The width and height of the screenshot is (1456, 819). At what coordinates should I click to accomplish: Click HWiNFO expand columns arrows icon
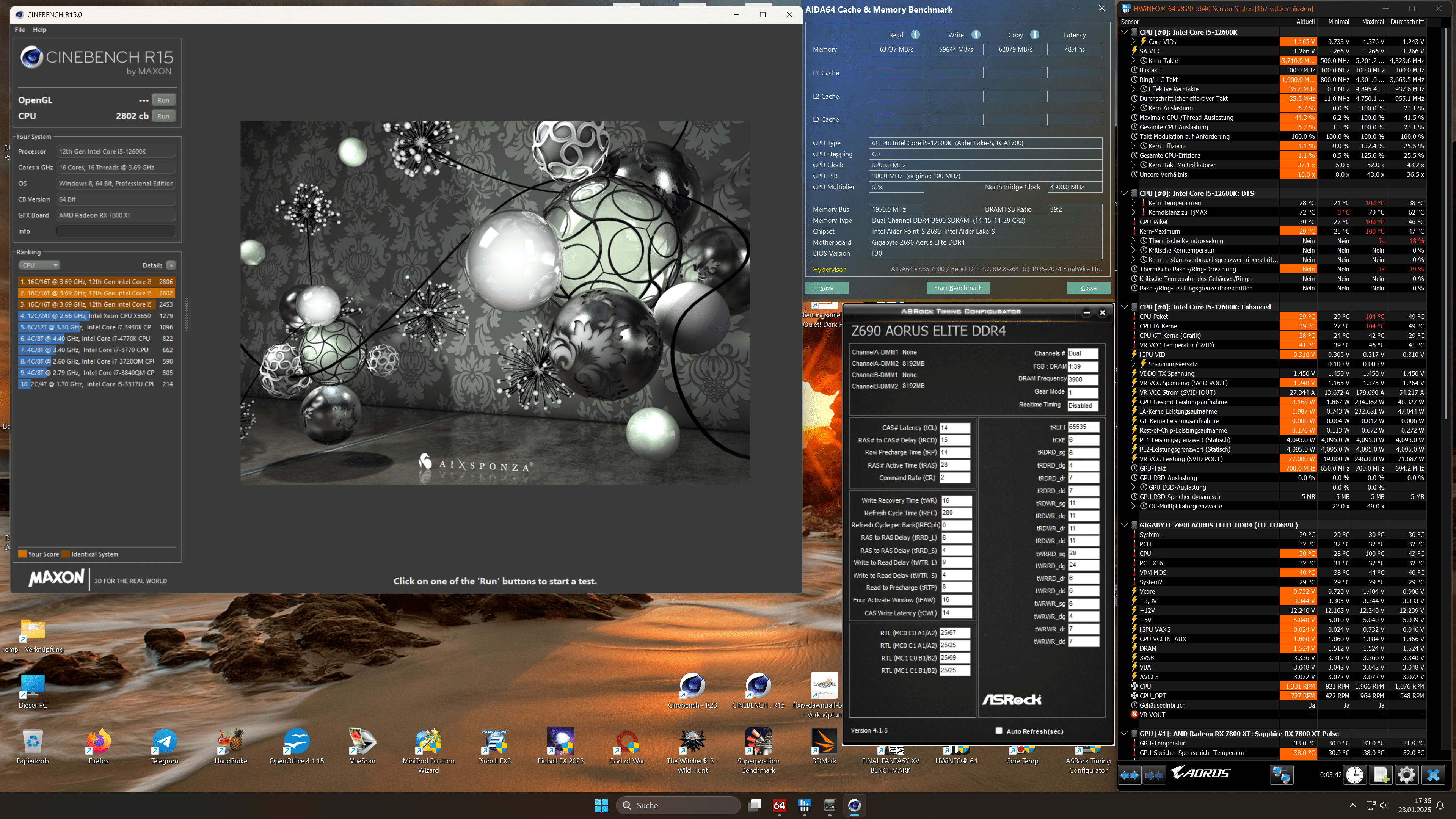(x=1129, y=775)
